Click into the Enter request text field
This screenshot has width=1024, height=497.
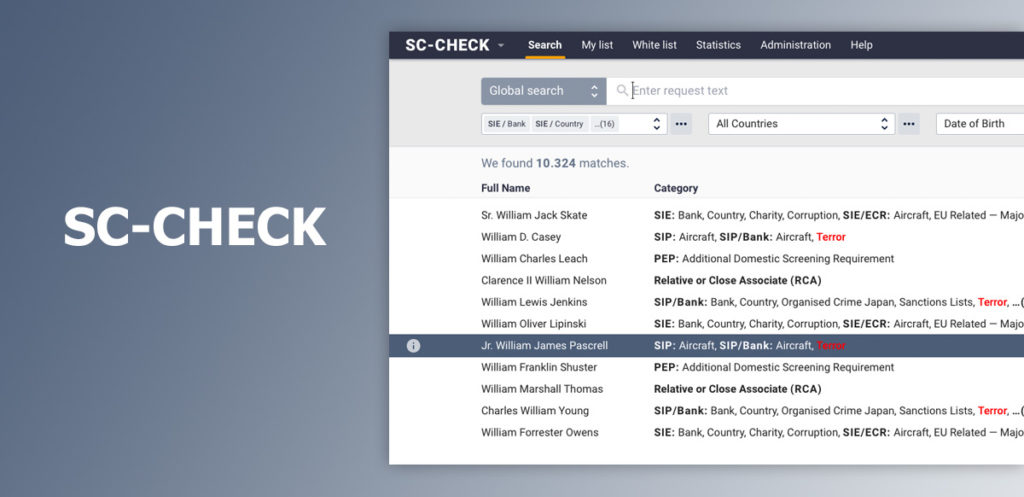800,91
